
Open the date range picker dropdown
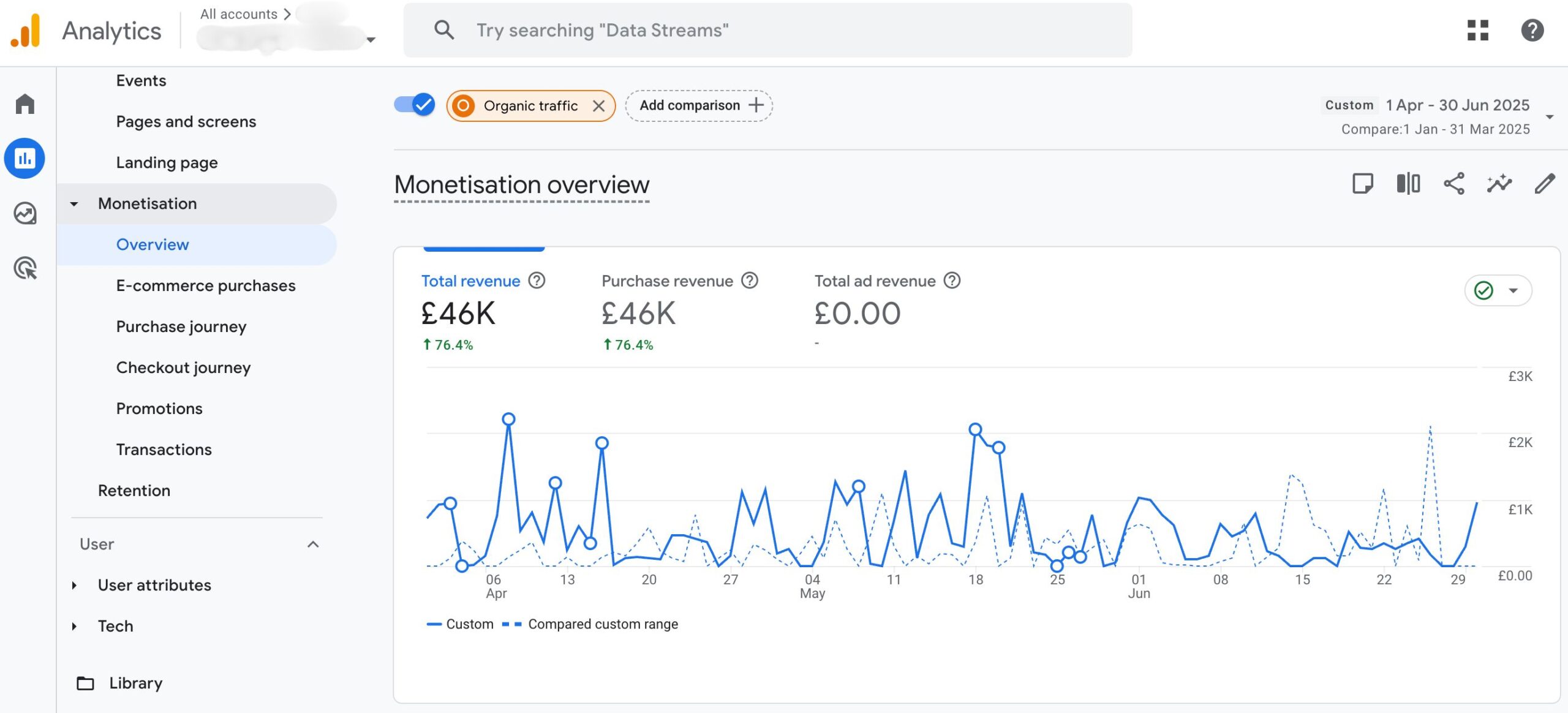[x=1550, y=116]
